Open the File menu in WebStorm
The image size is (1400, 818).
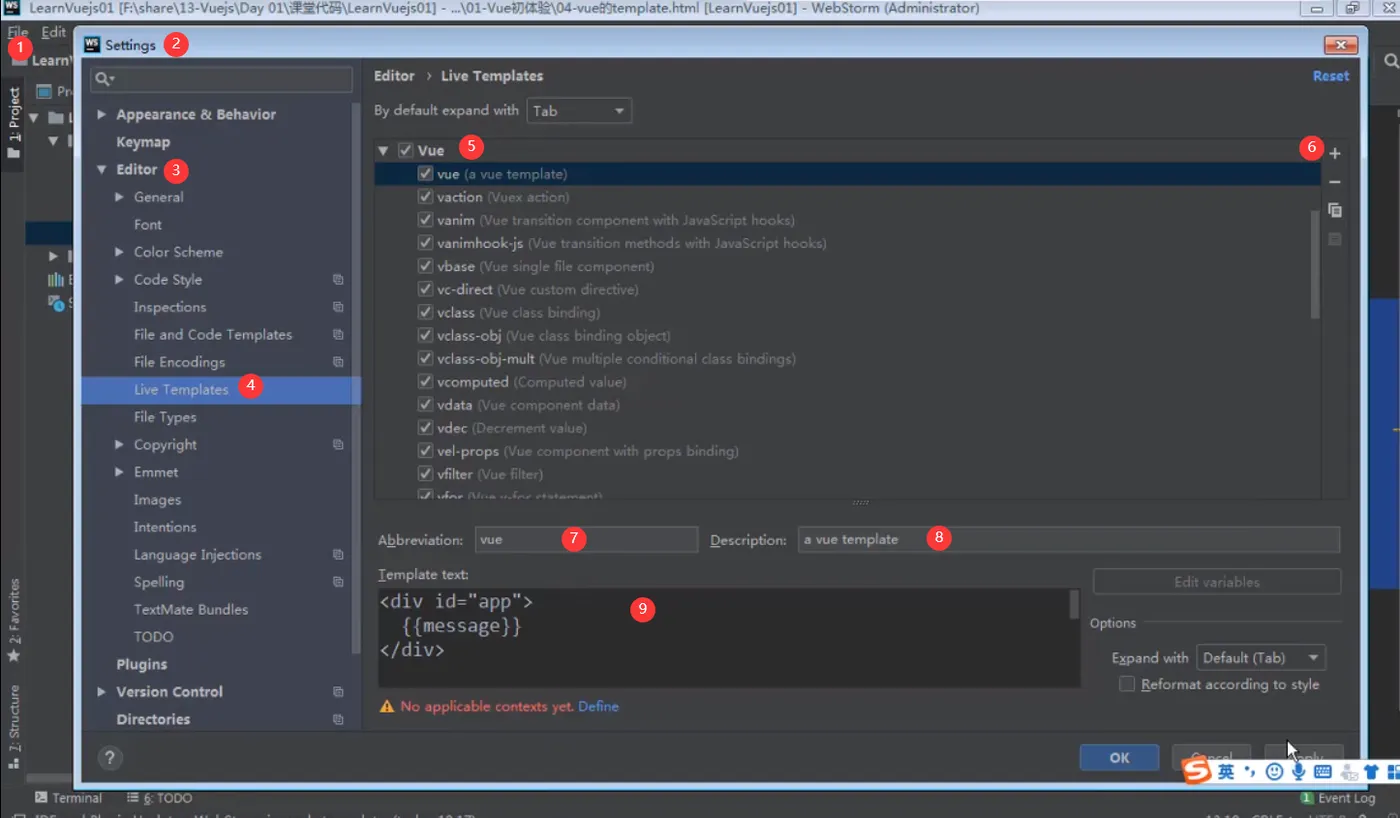coord(18,32)
